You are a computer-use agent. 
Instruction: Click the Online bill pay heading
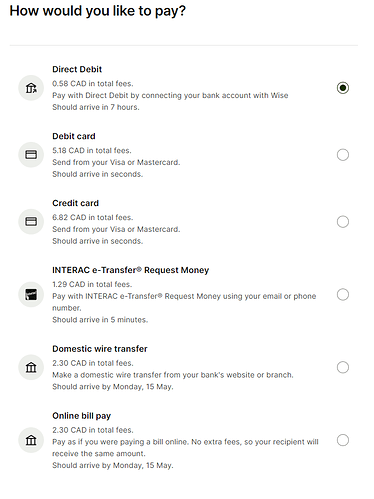point(81,416)
